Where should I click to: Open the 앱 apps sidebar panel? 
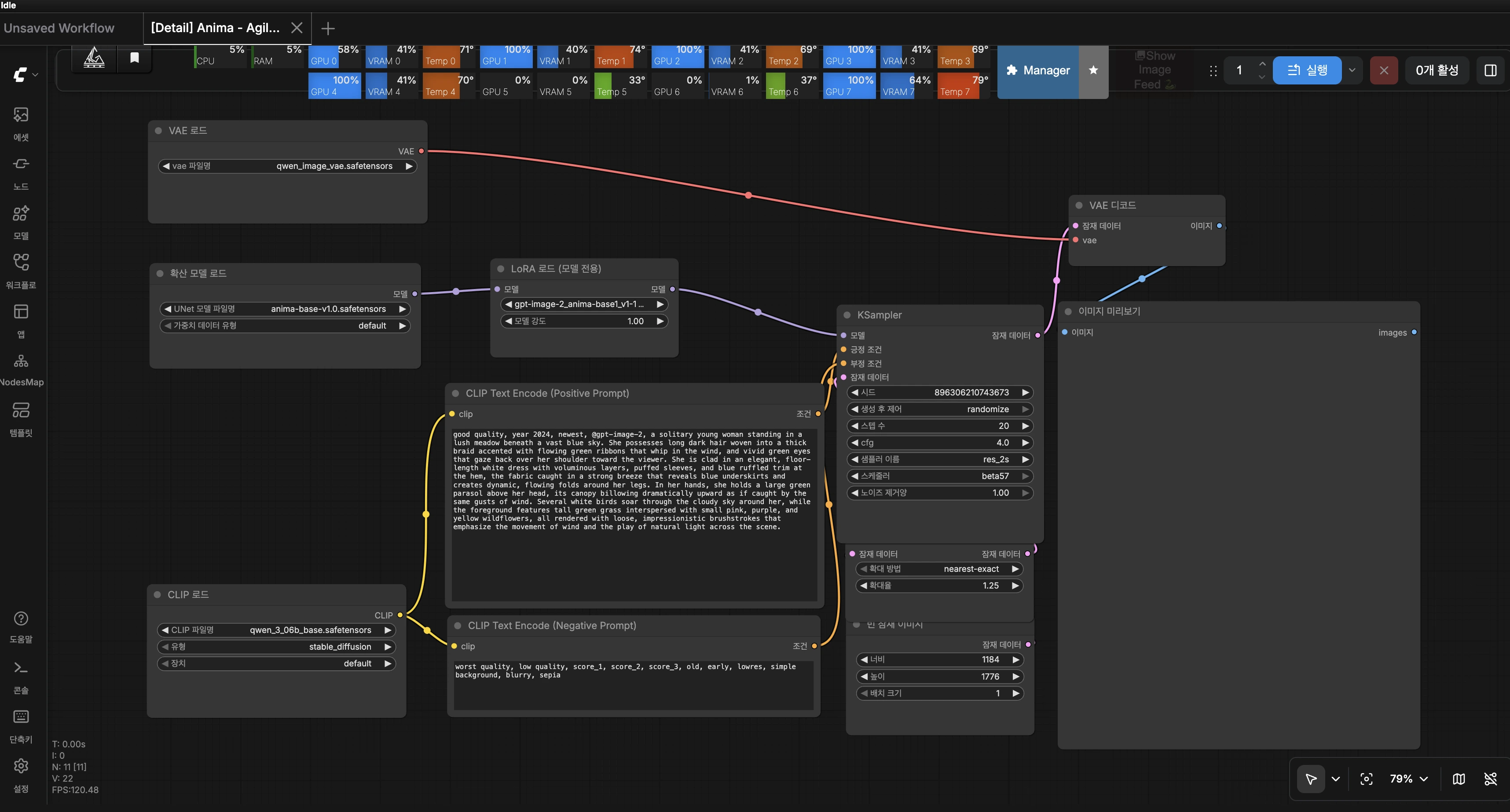coord(21,321)
